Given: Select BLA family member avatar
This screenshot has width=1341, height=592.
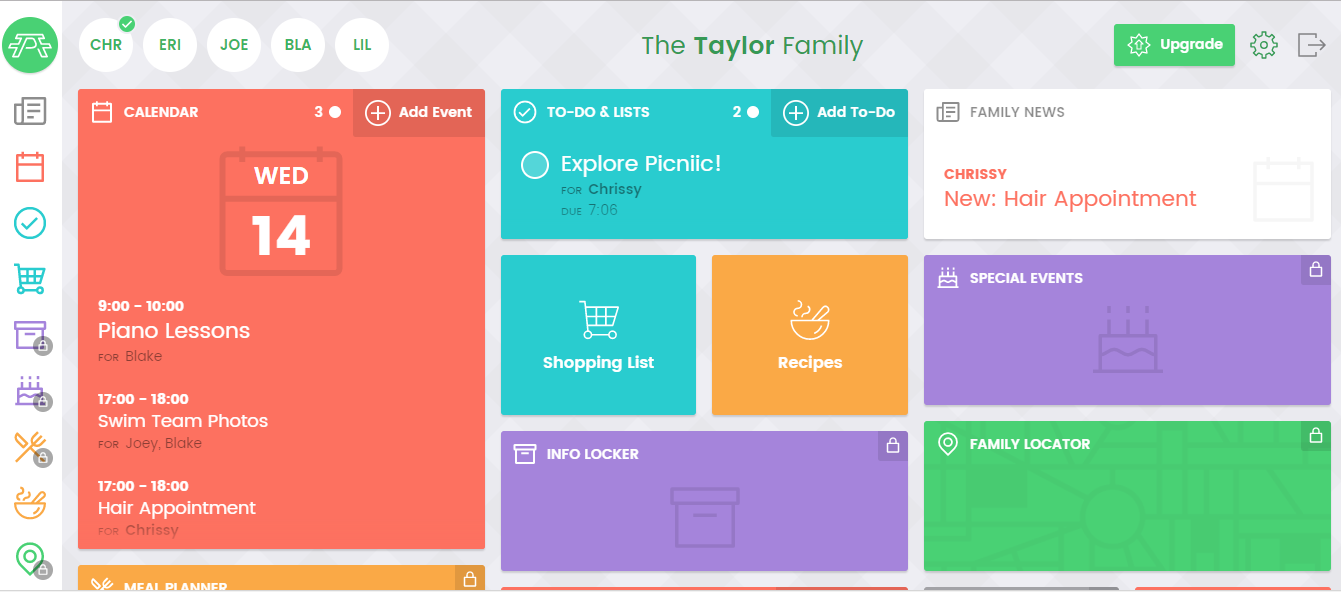Looking at the screenshot, I should 298,45.
